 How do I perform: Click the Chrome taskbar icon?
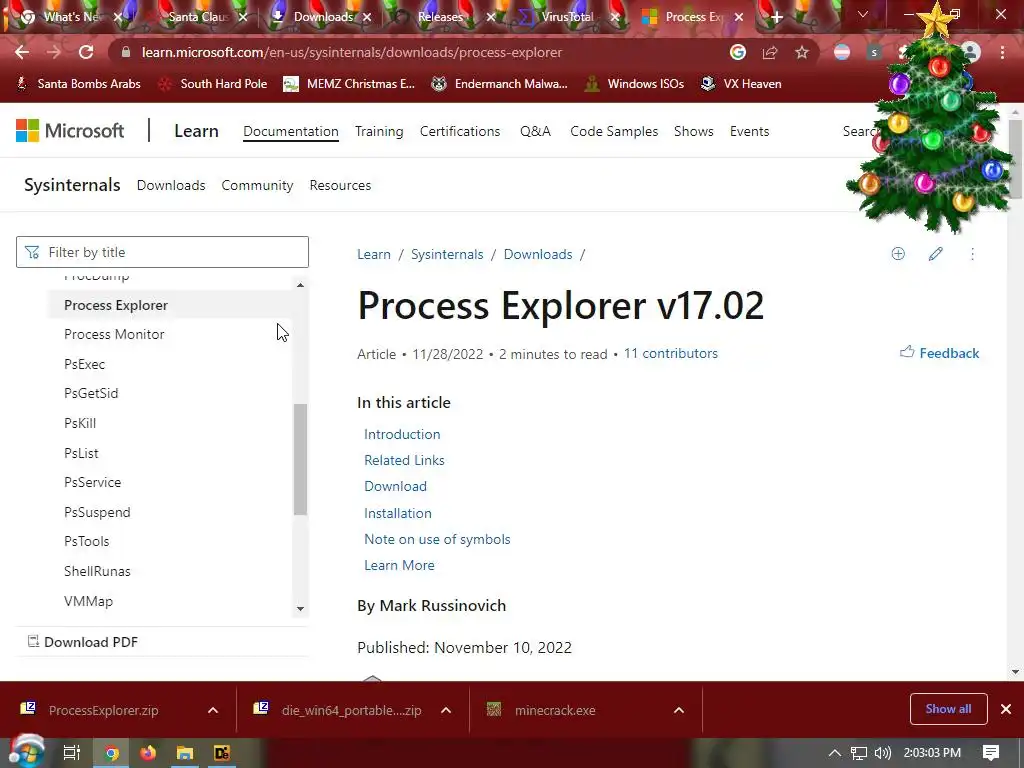click(x=111, y=753)
